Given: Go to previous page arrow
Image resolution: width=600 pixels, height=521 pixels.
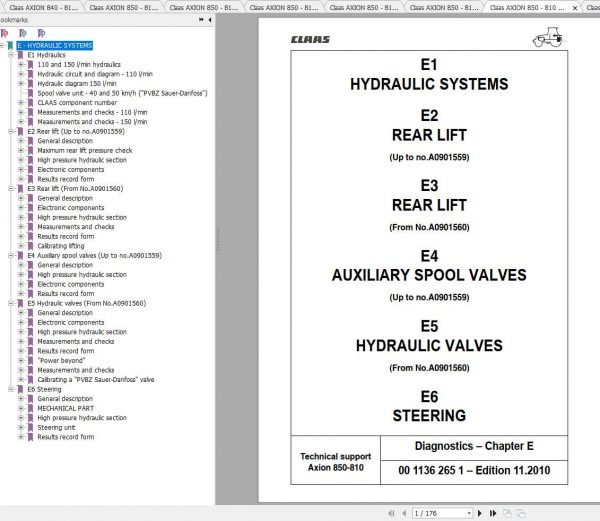Looking at the screenshot, I should 404,513.
